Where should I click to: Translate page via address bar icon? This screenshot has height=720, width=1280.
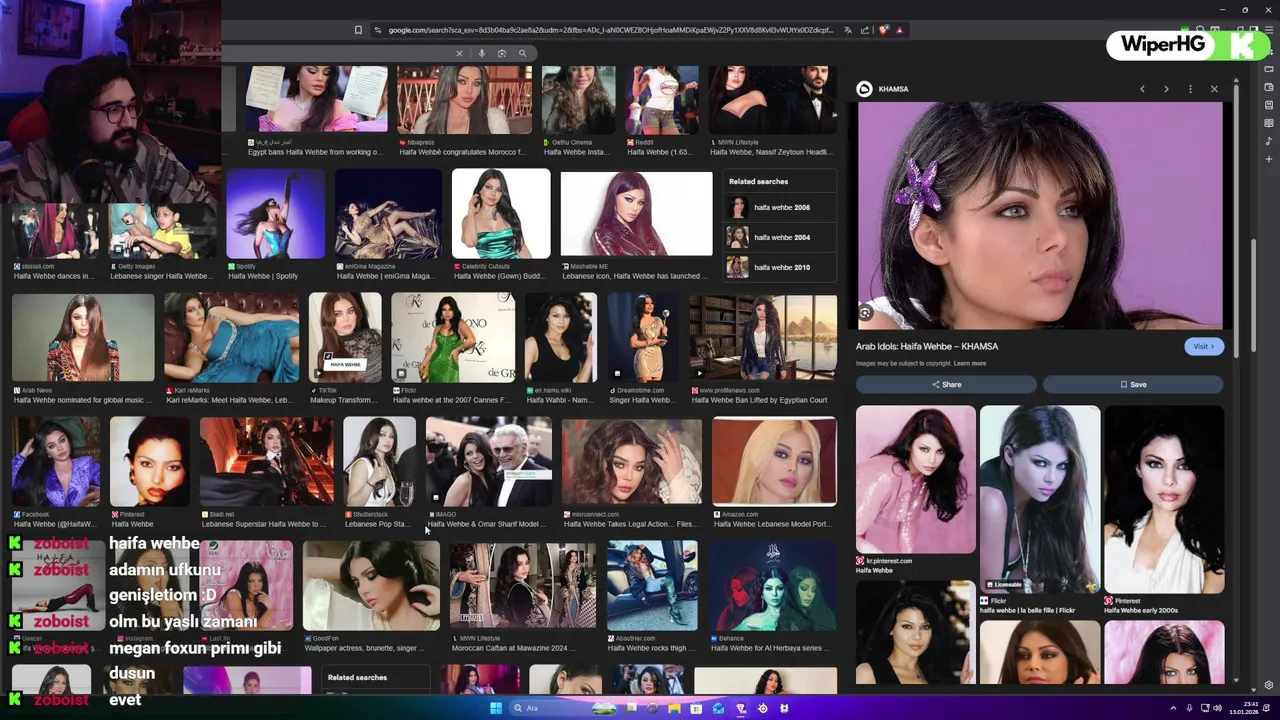pos(847,30)
